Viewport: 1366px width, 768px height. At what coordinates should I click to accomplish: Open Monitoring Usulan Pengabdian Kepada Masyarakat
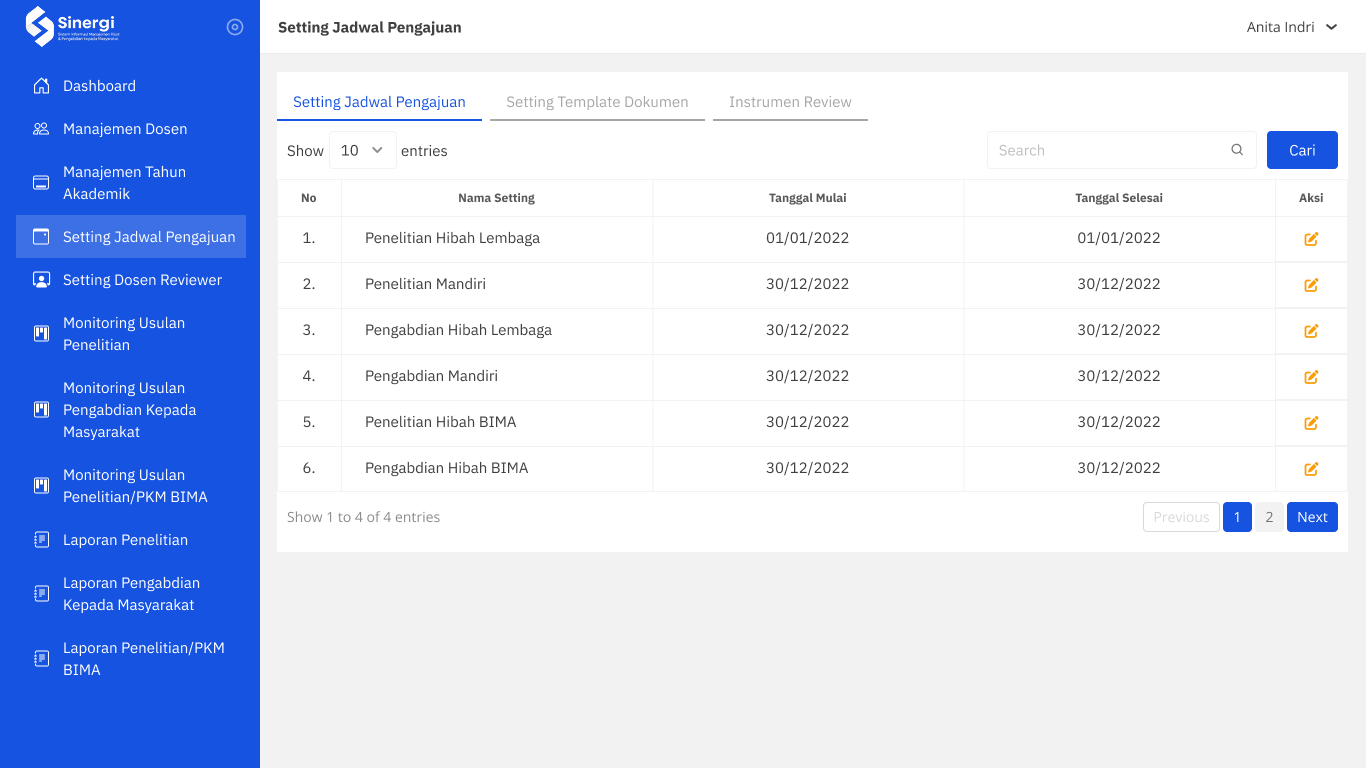click(x=131, y=410)
